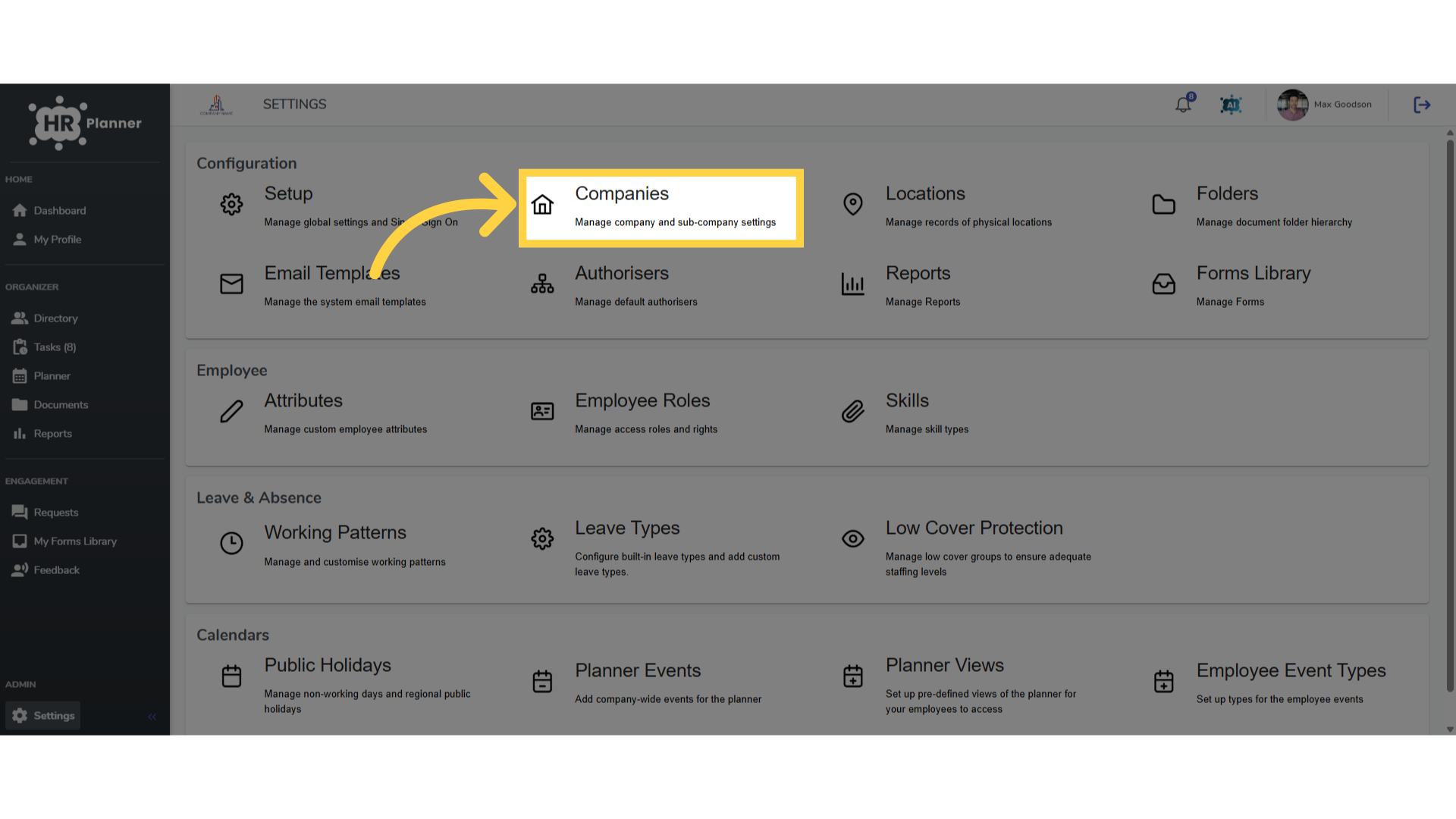The image size is (1456, 819).
Task: Click the page vertical scrollbar
Action: pyautogui.click(x=1450, y=416)
